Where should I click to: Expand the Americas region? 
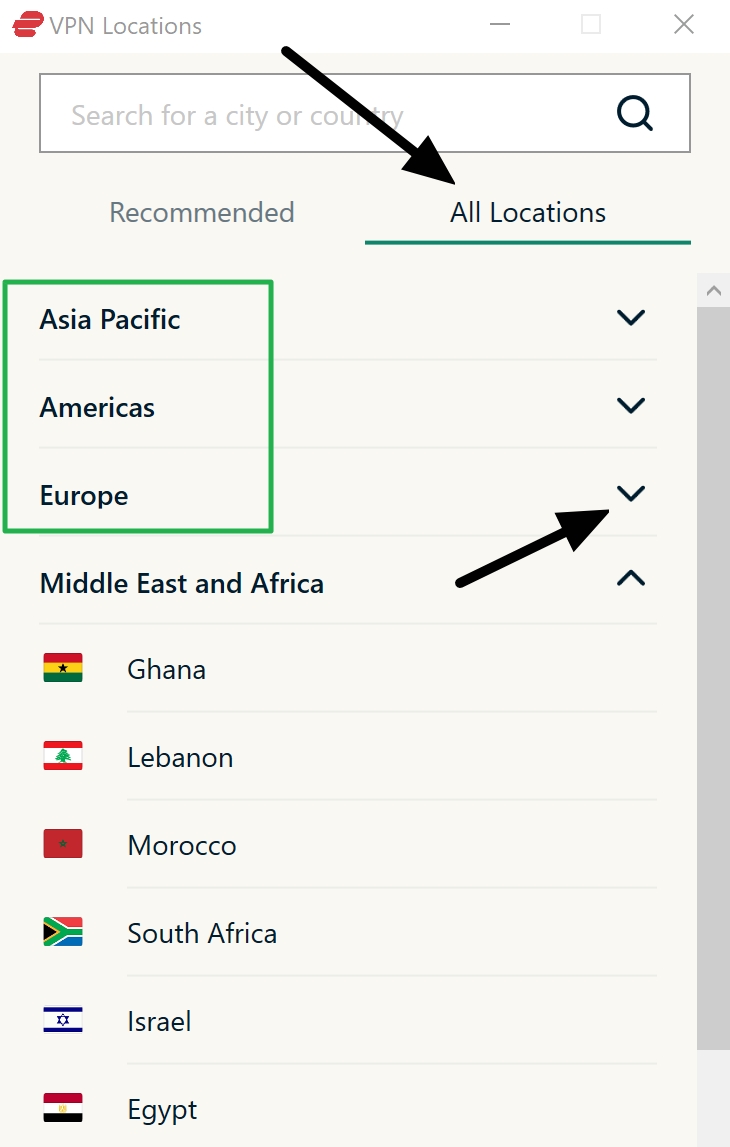[x=630, y=405]
